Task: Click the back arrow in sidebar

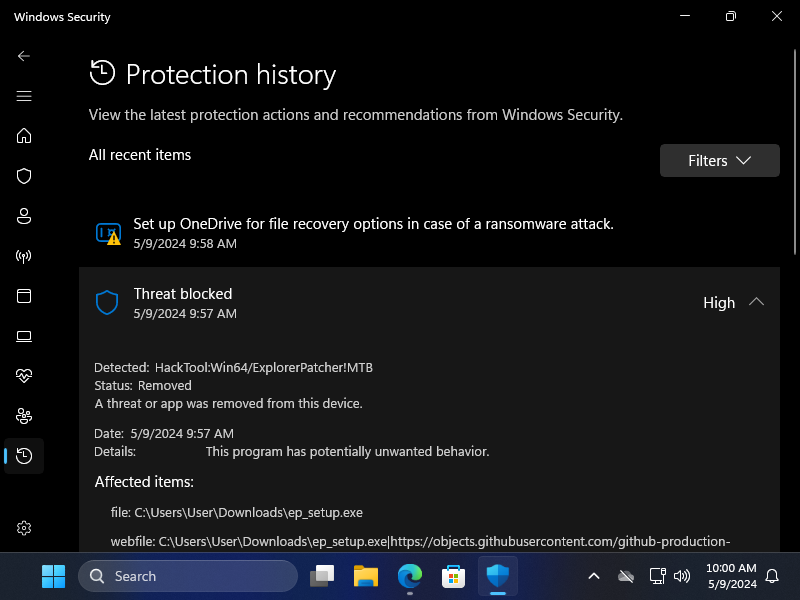Action: click(24, 56)
